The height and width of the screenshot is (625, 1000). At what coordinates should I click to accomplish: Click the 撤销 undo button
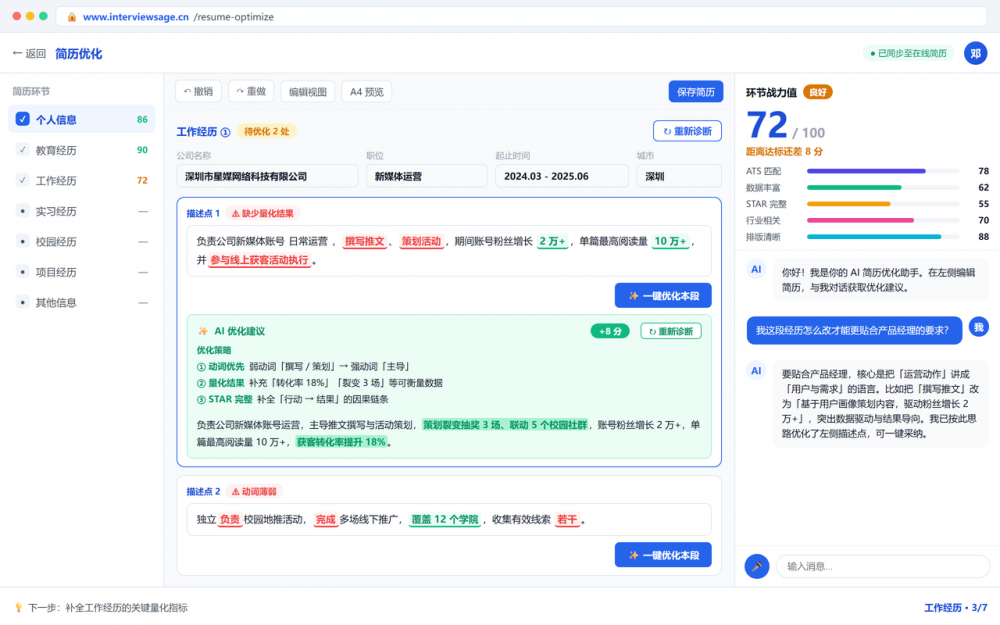198,91
